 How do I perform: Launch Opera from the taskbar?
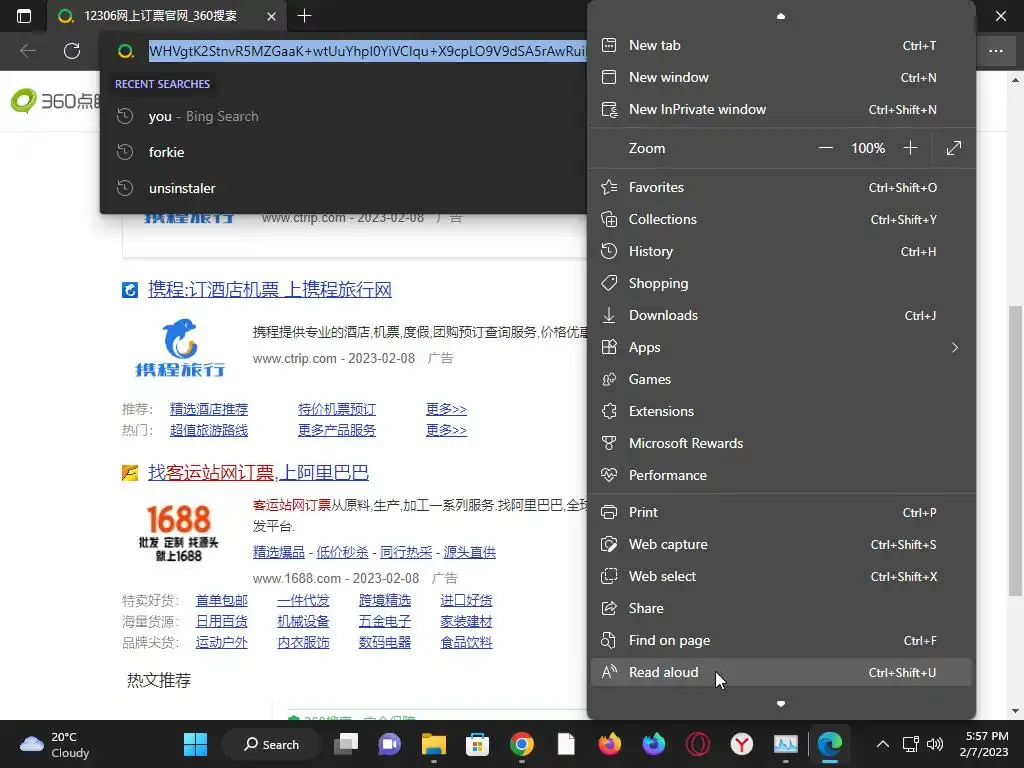pos(697,744)
